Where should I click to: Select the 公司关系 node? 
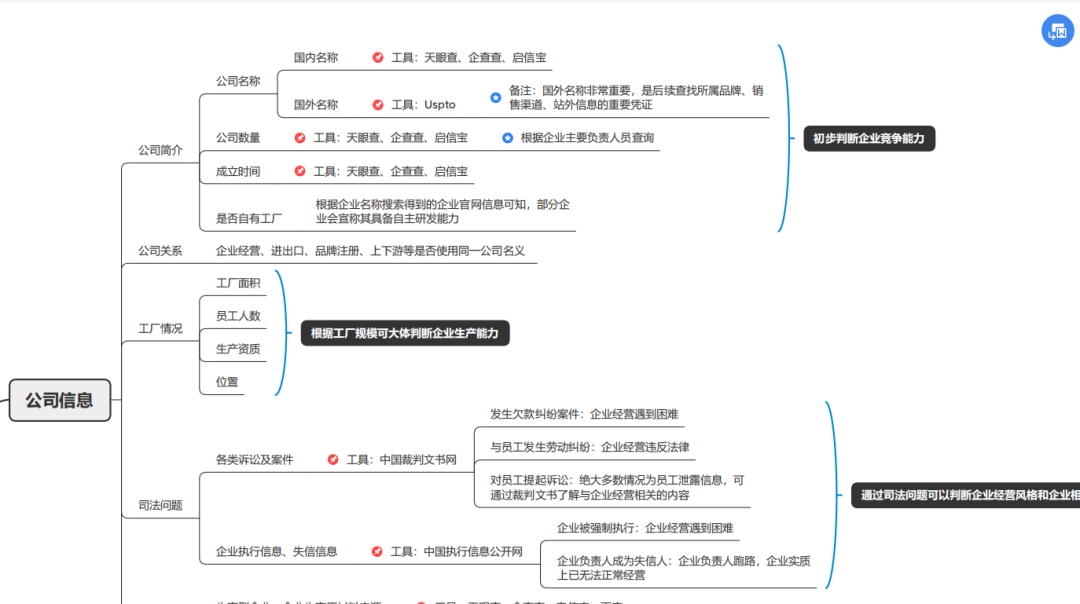point(162,251)
